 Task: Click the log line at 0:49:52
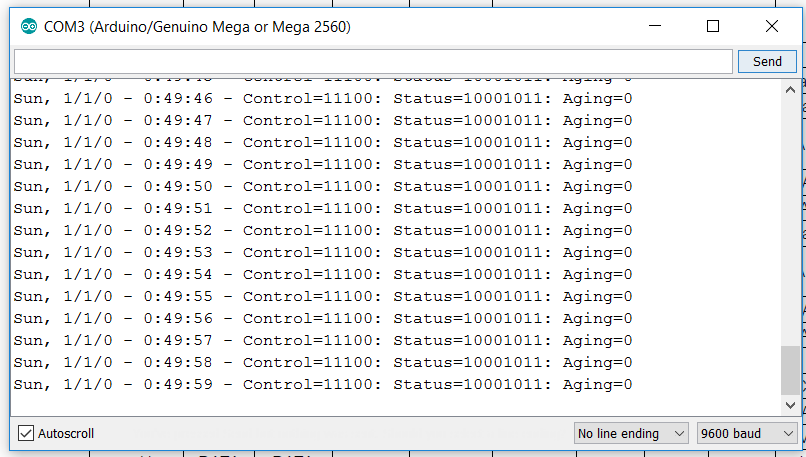(x=323, y=231)
